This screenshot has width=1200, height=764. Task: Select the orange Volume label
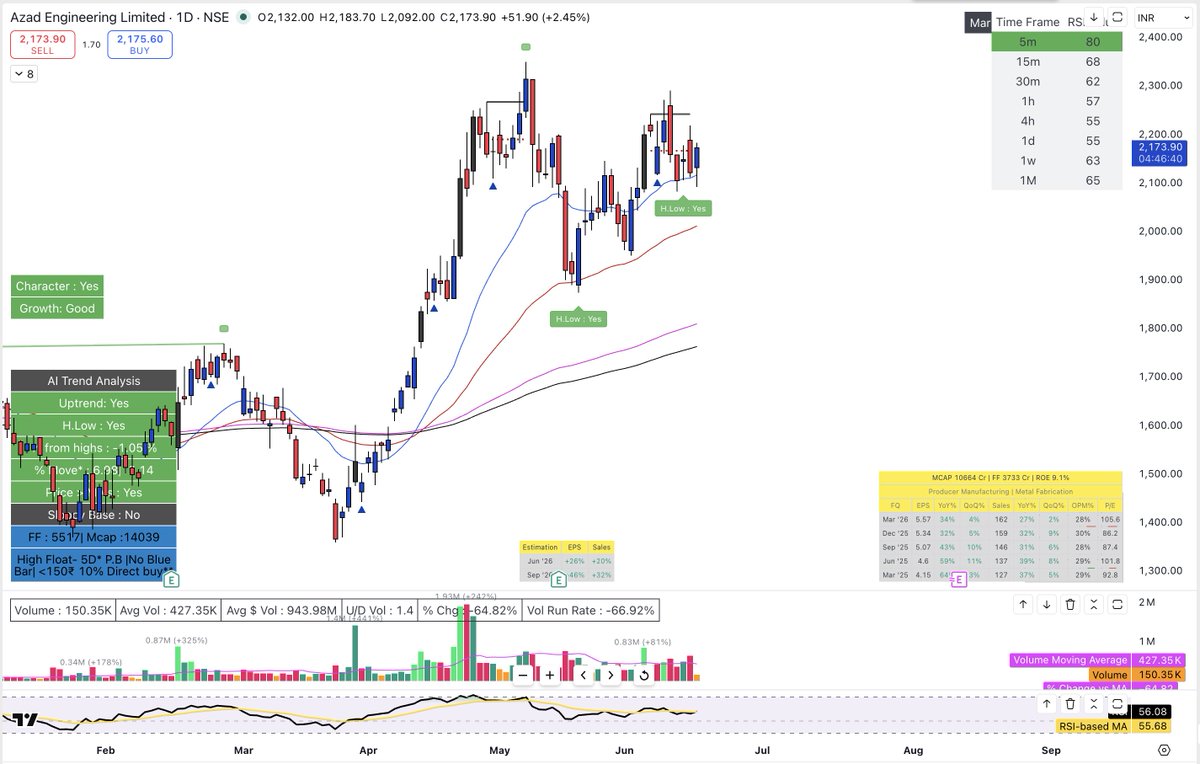pos(1110,675)
